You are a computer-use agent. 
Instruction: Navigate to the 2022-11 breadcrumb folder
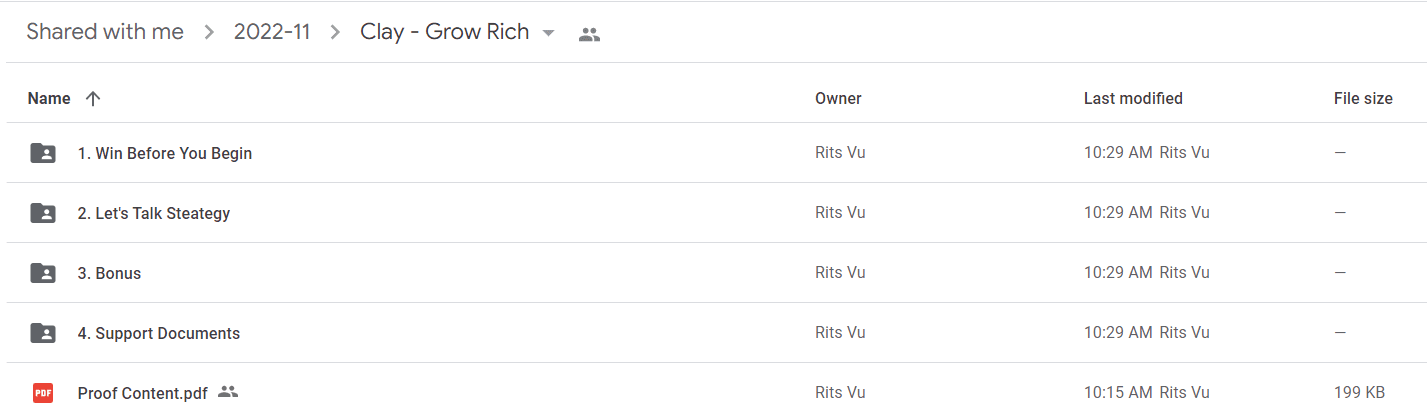point(272,32)
